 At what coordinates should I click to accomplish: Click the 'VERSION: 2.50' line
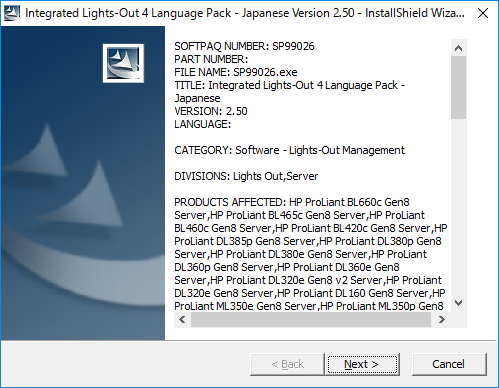(x=211, y=111)
